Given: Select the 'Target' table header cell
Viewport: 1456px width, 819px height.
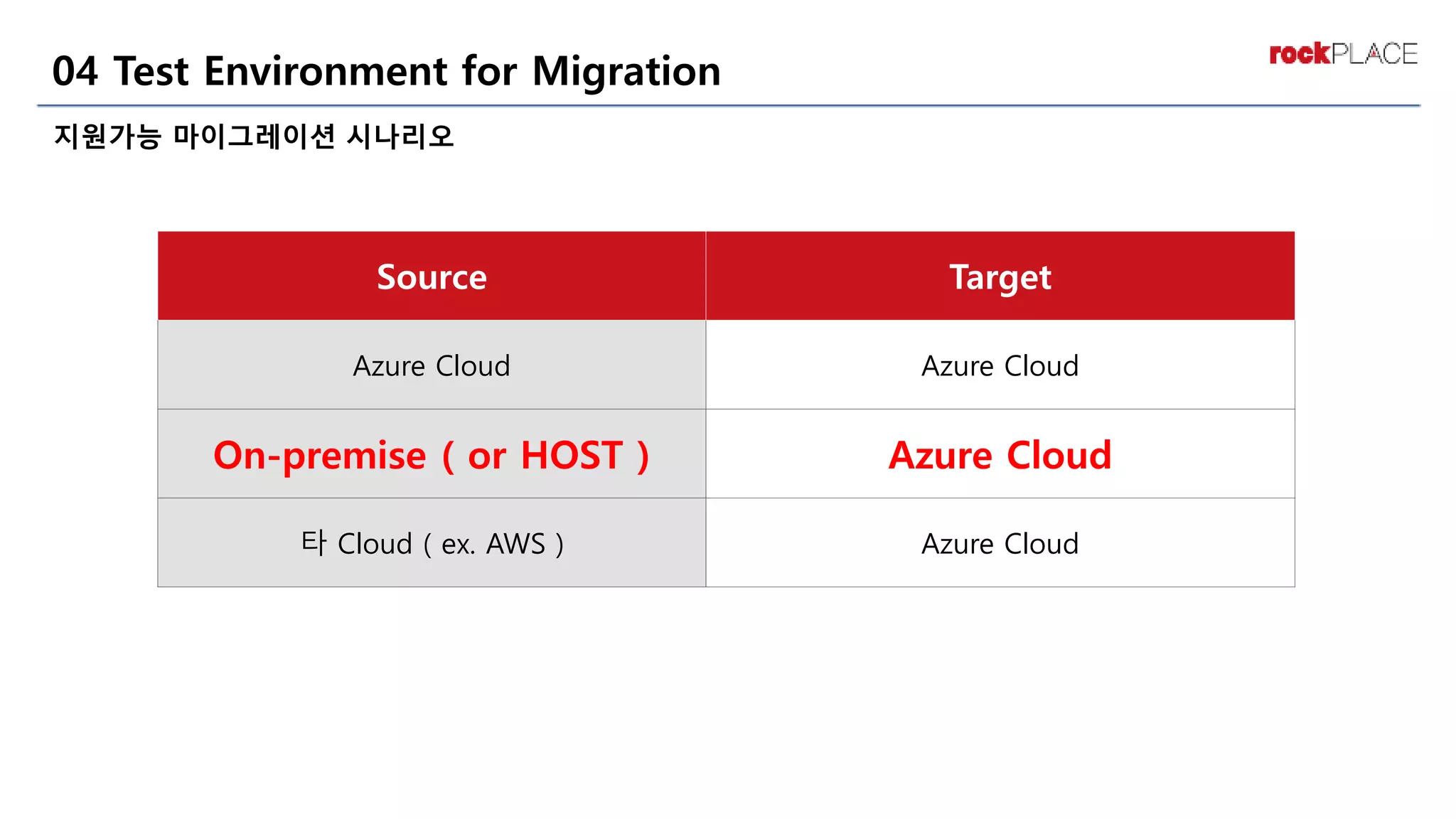Looking at the screenshot, I should [x=1000, y=277].
